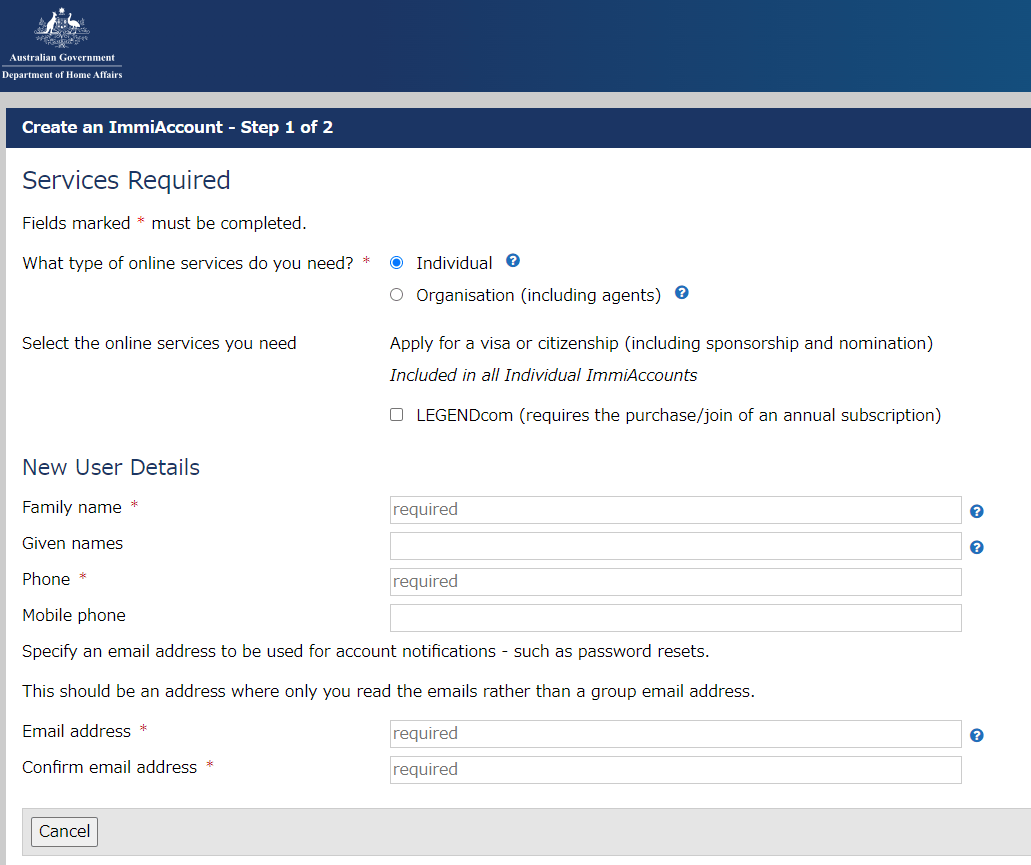Click the Family name input field
The image size is (1031, 865).
click(x=675, y=510)
